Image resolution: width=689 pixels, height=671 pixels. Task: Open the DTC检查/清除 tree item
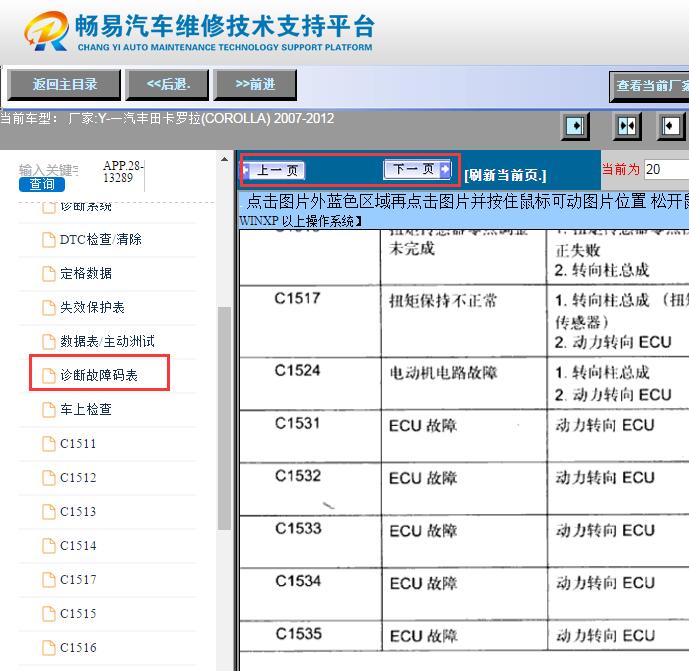point(101,239)
